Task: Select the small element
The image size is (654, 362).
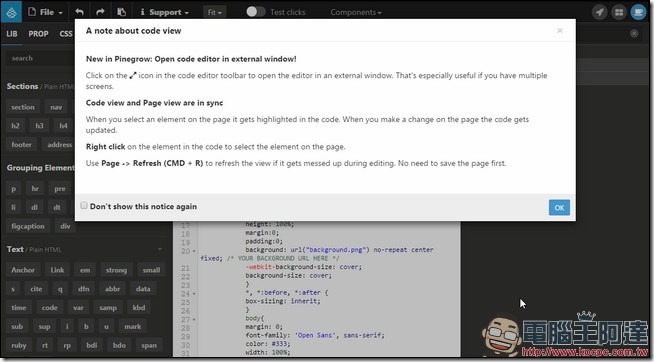Action: point(151,270)
